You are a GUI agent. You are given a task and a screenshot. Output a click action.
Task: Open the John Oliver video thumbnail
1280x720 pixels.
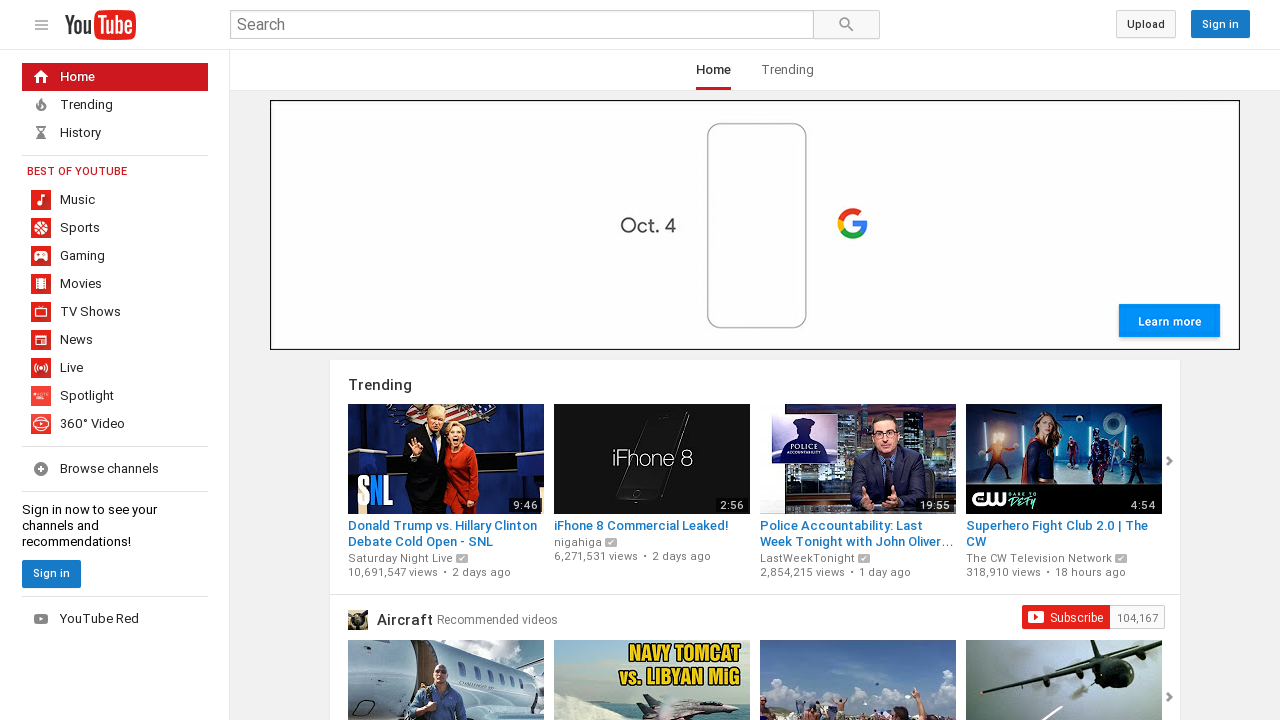coord(858,459)
